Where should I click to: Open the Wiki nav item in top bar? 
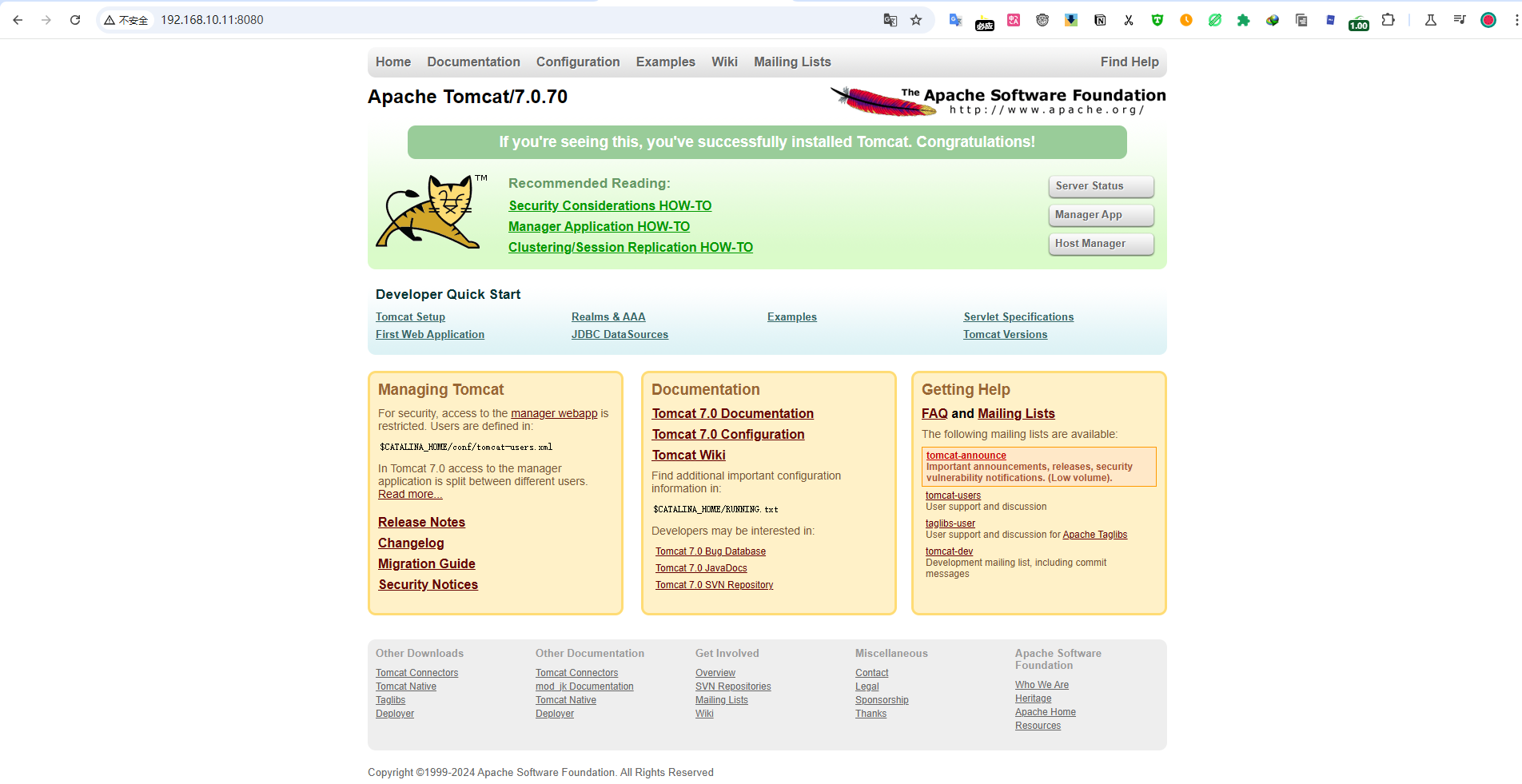pos(724,62)
